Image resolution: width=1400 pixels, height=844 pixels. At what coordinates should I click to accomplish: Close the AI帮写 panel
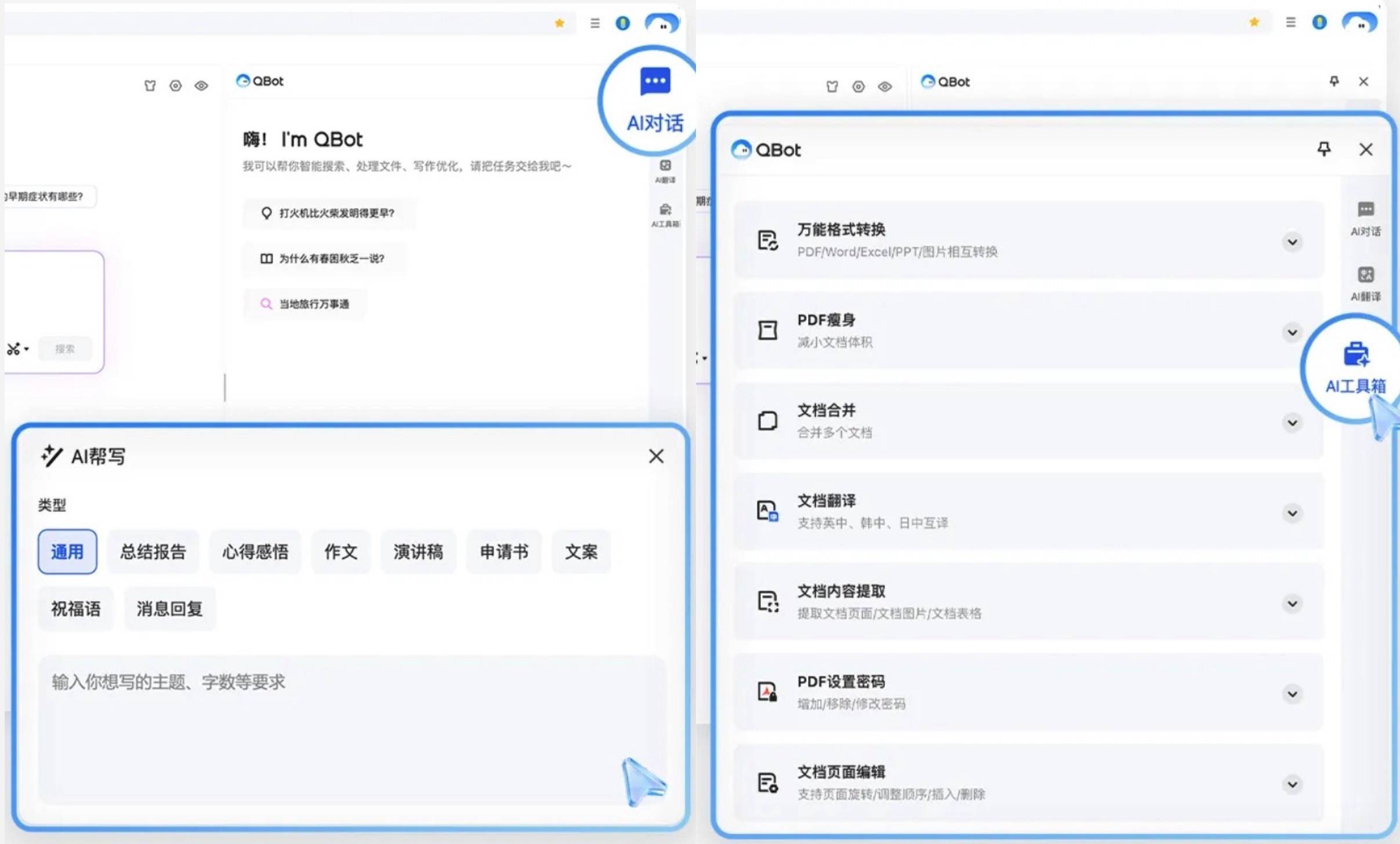pyautogui.click(x=656, y=456)
